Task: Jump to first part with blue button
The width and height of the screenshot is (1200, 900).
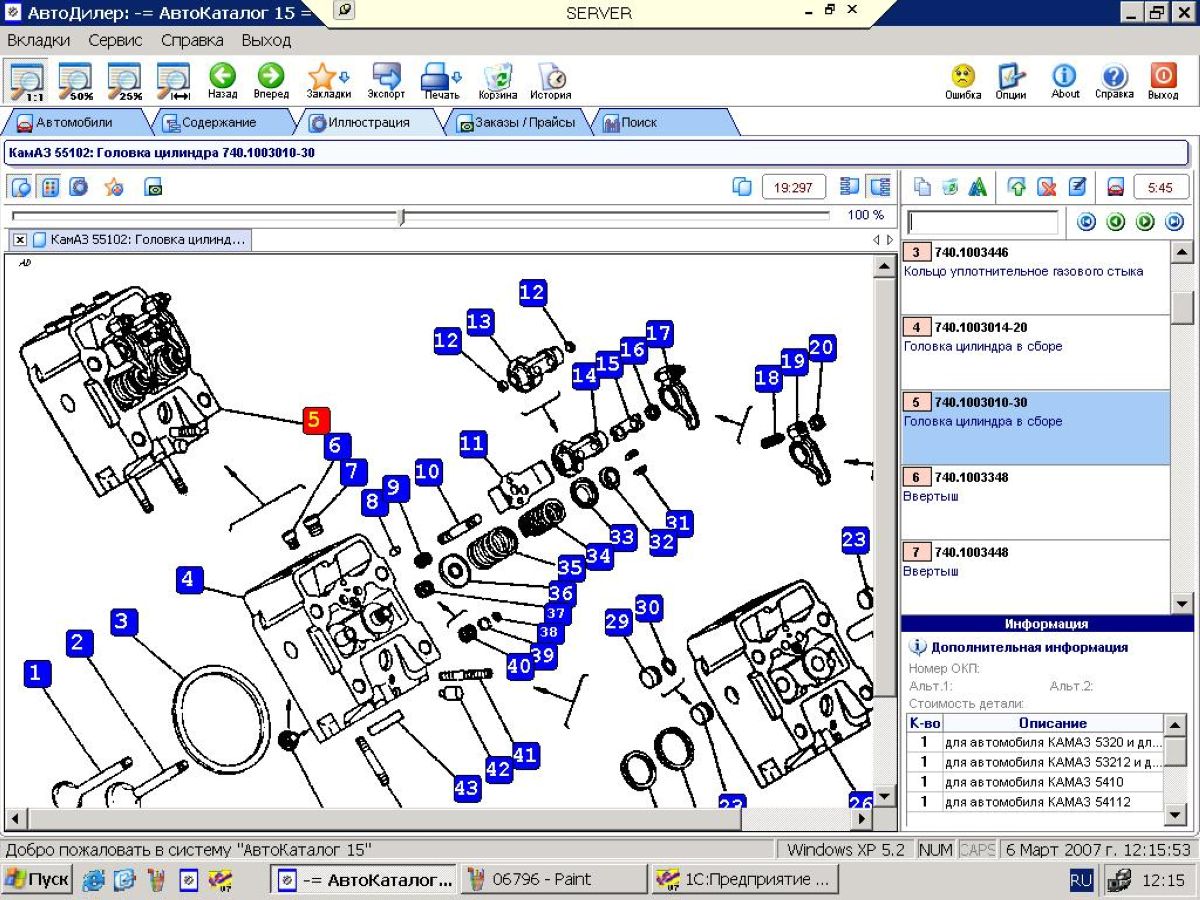Action: (1086, 222)
